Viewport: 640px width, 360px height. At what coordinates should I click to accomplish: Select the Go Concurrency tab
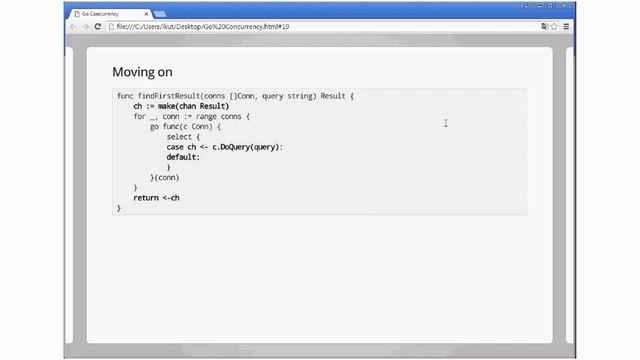coord(110,14)
